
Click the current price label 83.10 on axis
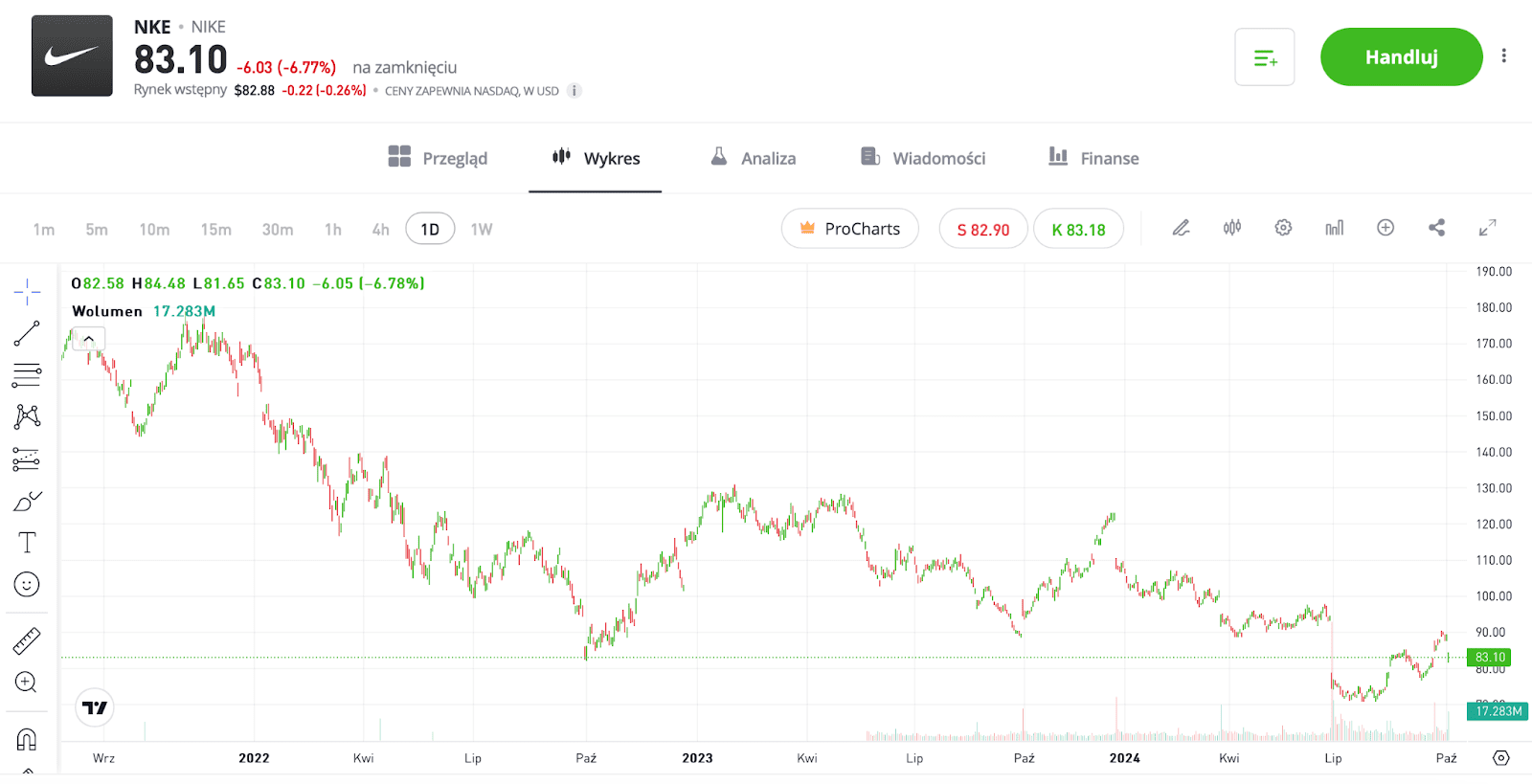pos(1489,658)
